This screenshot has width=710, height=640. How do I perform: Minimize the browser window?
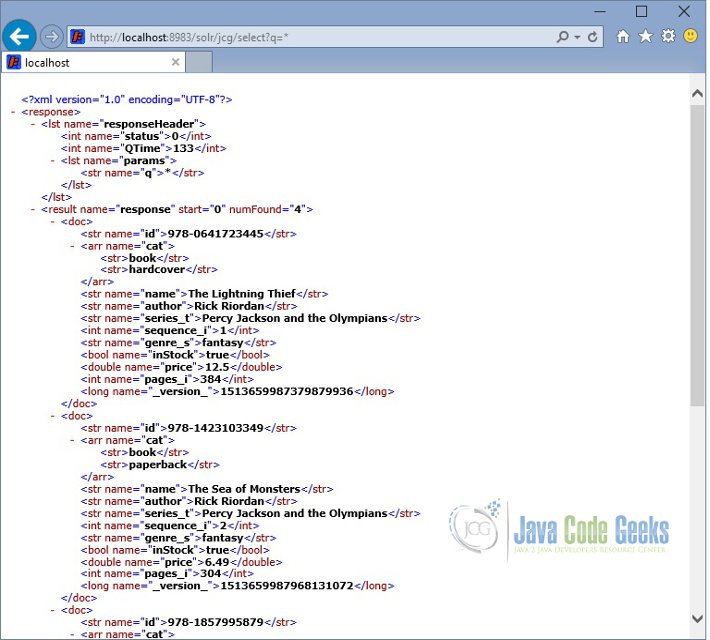tap(600, 11)
